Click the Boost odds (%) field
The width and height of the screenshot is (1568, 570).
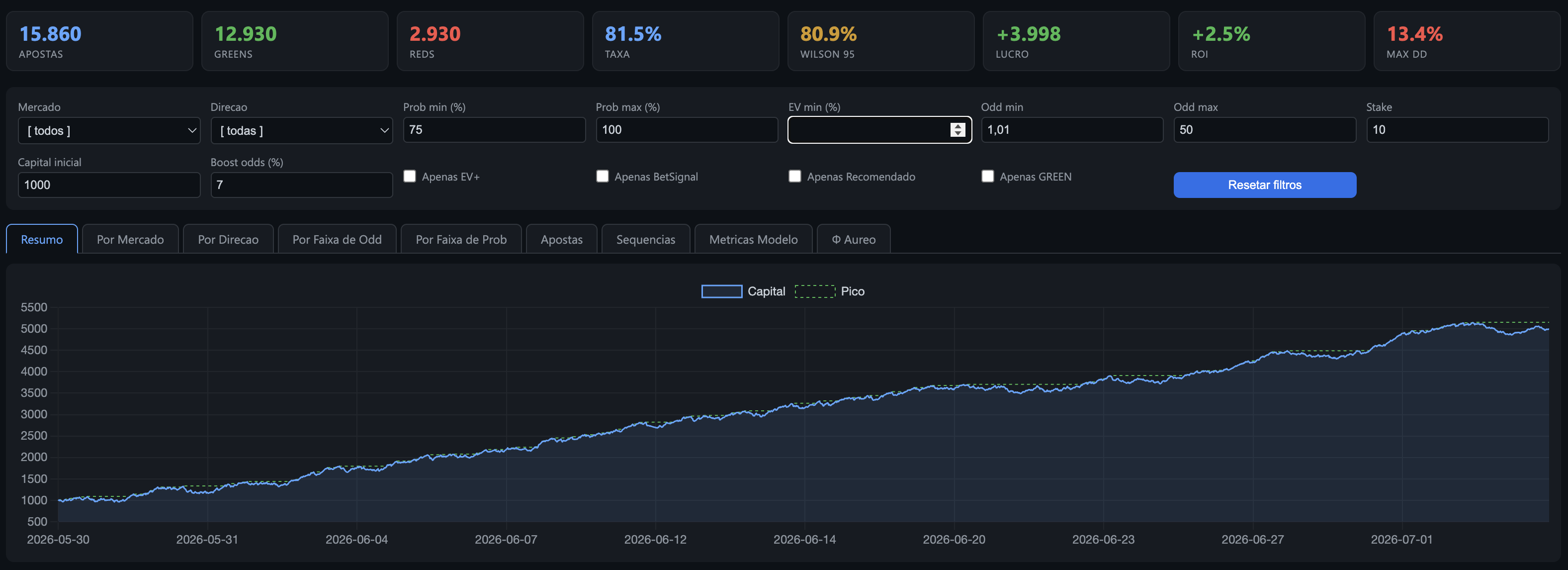[x=301, y=185]
